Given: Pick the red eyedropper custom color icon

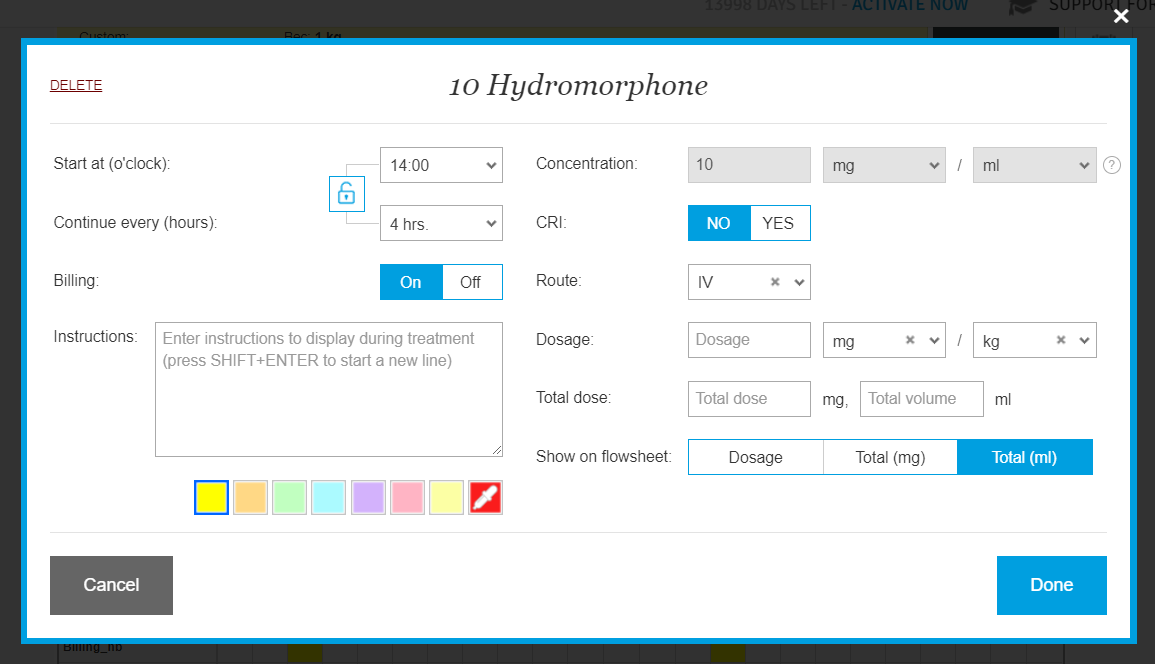Looking at the screenshot, I should [485, 497].
